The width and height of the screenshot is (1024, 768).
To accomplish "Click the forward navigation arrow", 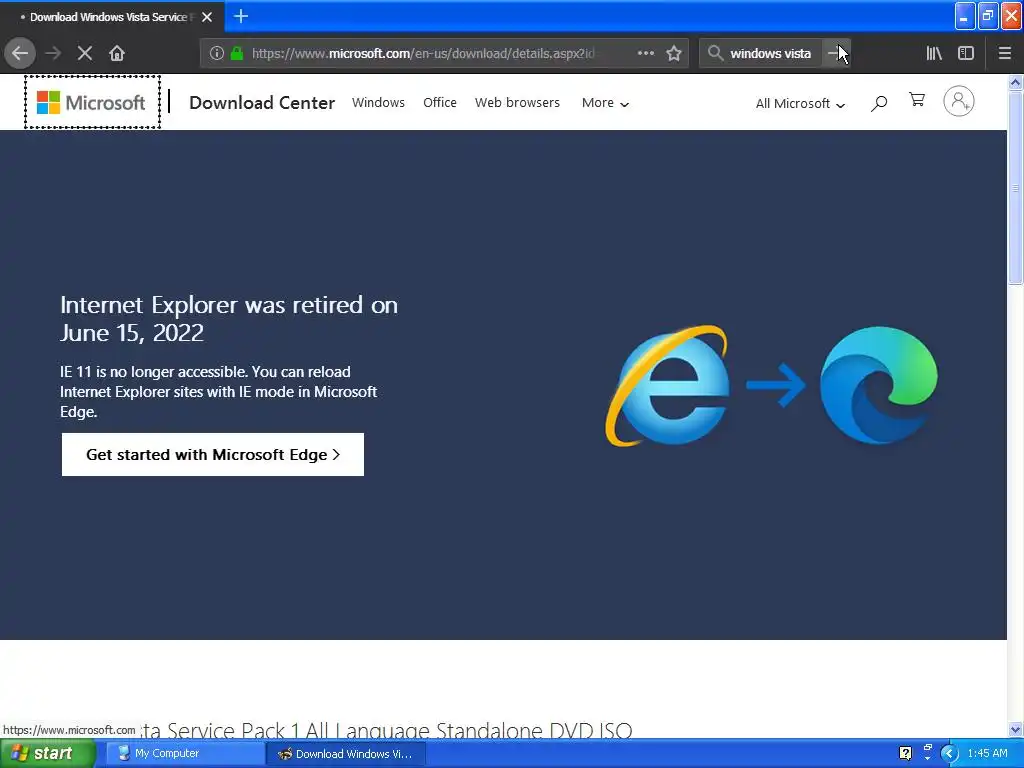I will point(53,53).
